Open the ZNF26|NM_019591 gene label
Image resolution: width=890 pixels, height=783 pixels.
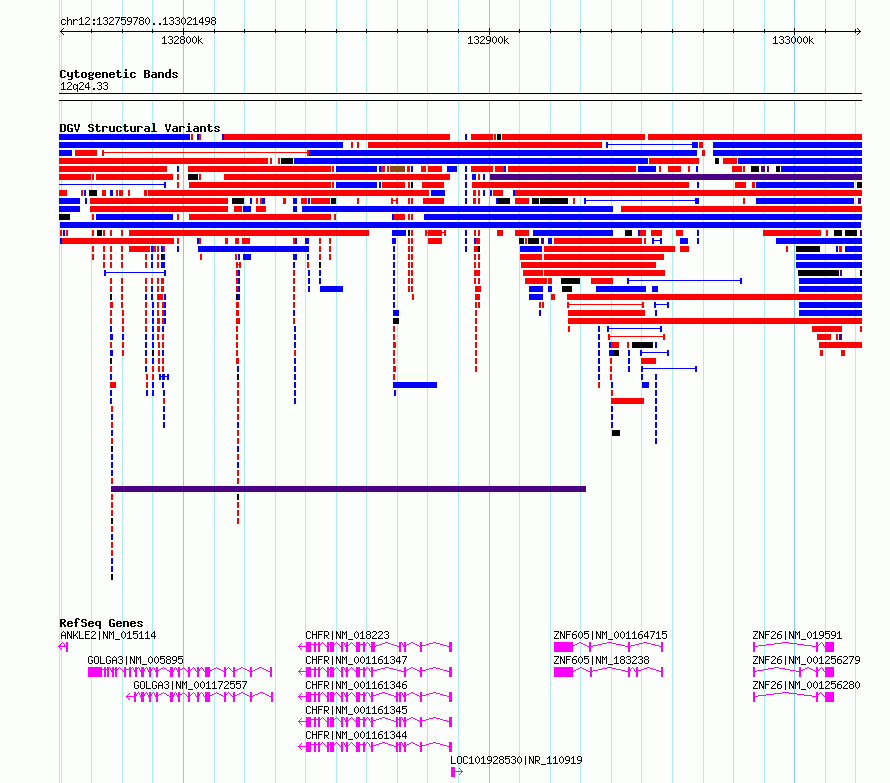[797, 635]
